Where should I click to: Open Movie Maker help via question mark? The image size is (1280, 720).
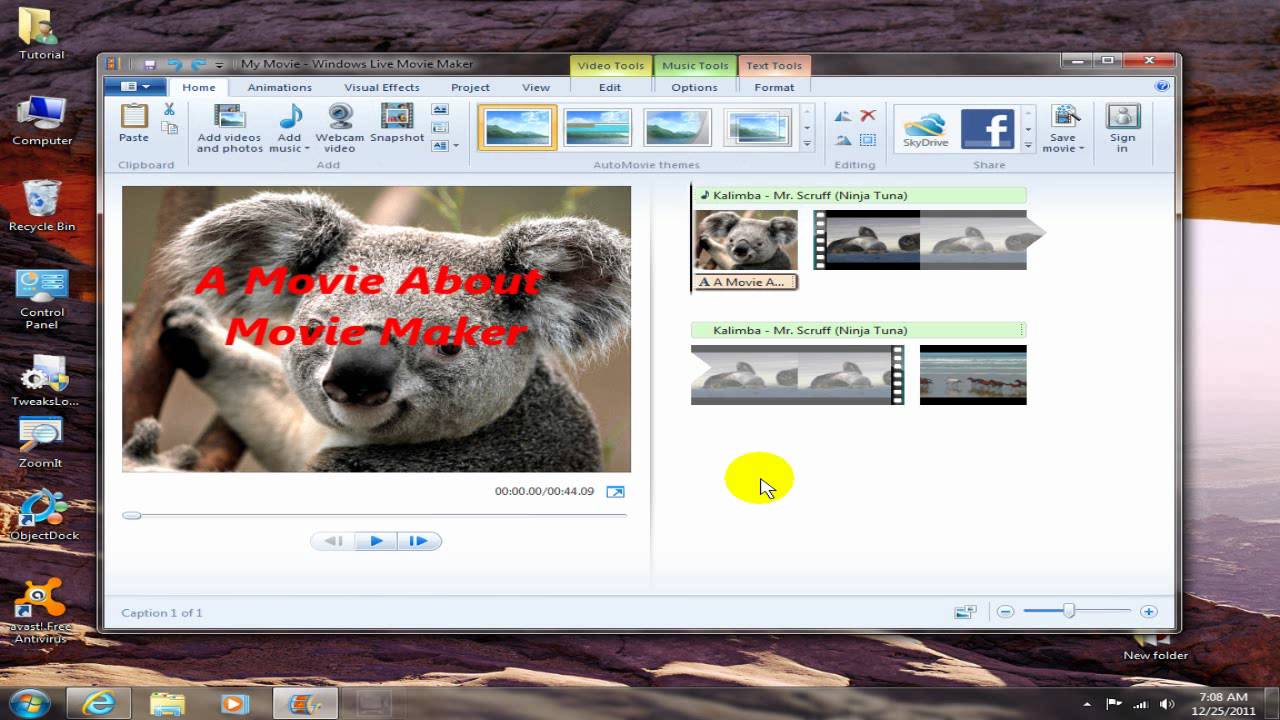point(1162,87)
